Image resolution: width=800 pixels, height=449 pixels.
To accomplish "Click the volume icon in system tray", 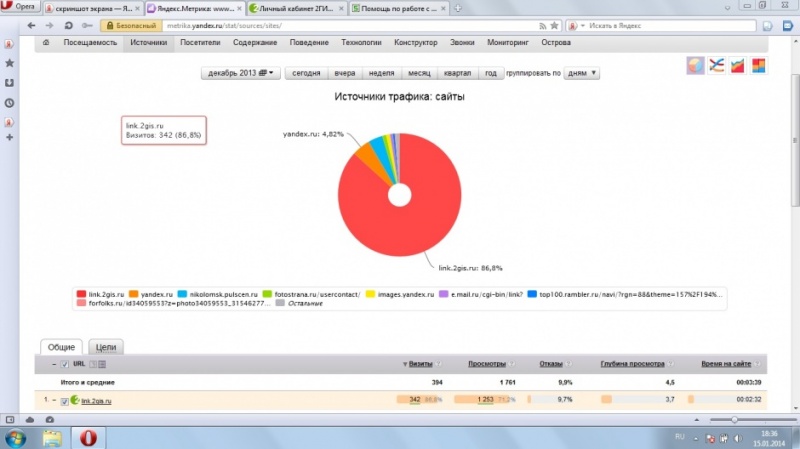I will 738,438.
